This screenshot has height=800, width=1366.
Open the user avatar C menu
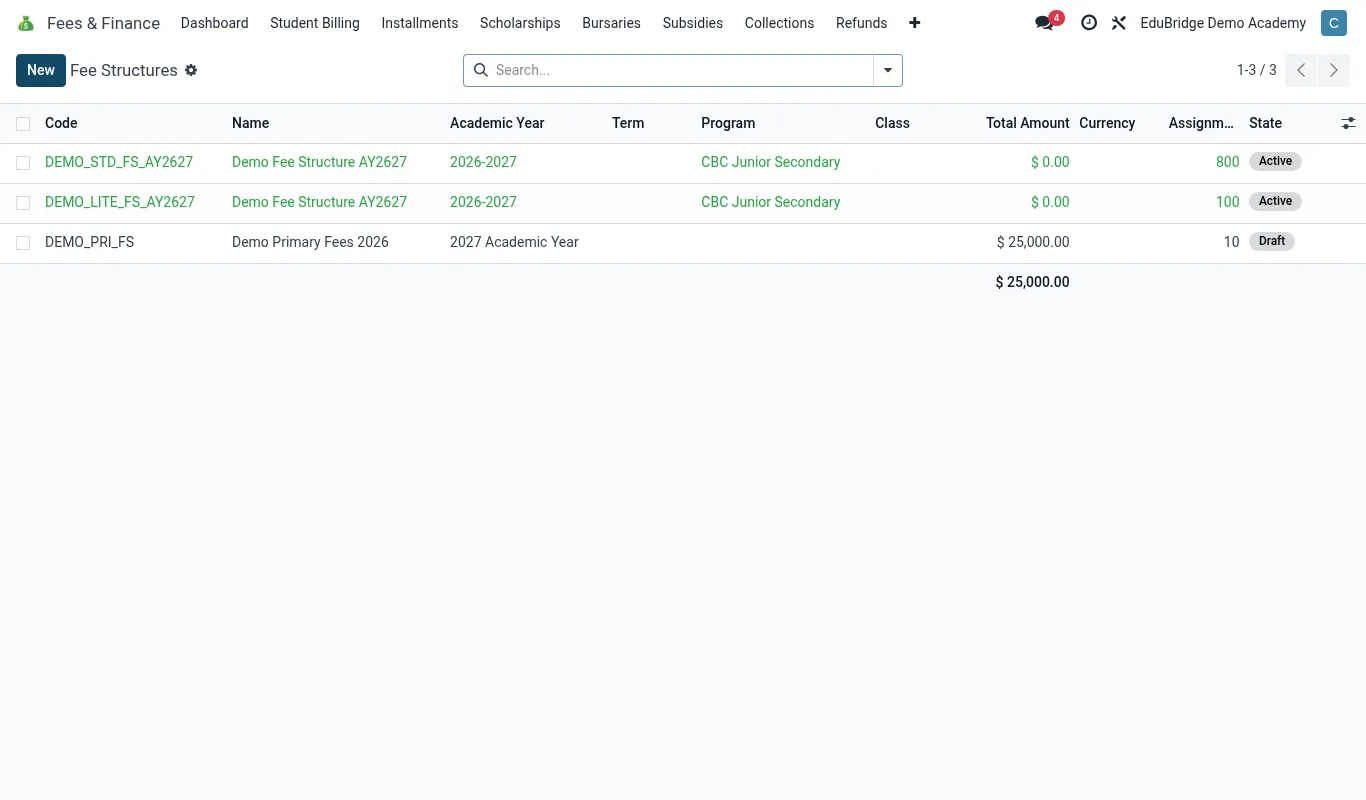(x=1334, y=23)
